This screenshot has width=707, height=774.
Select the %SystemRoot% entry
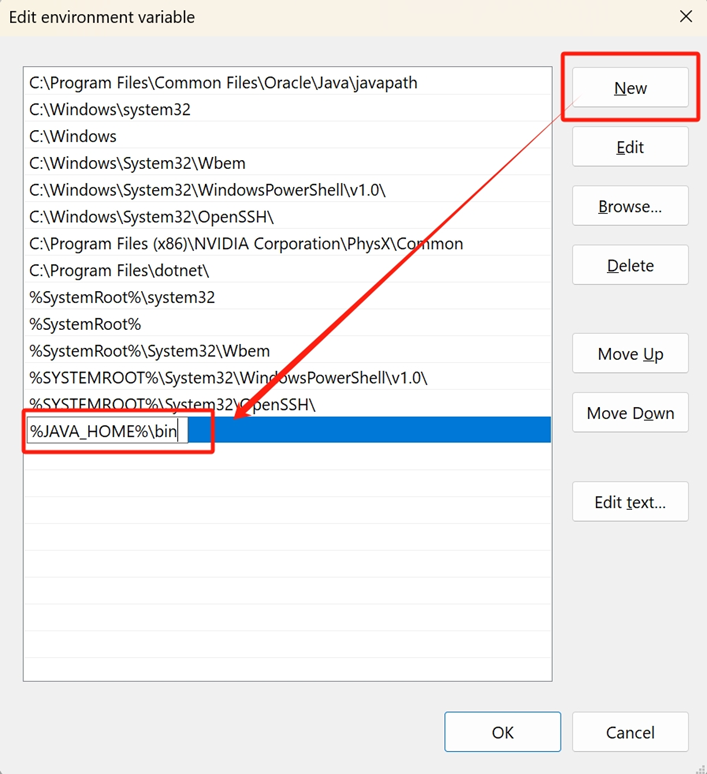click(x=85, y=325)
